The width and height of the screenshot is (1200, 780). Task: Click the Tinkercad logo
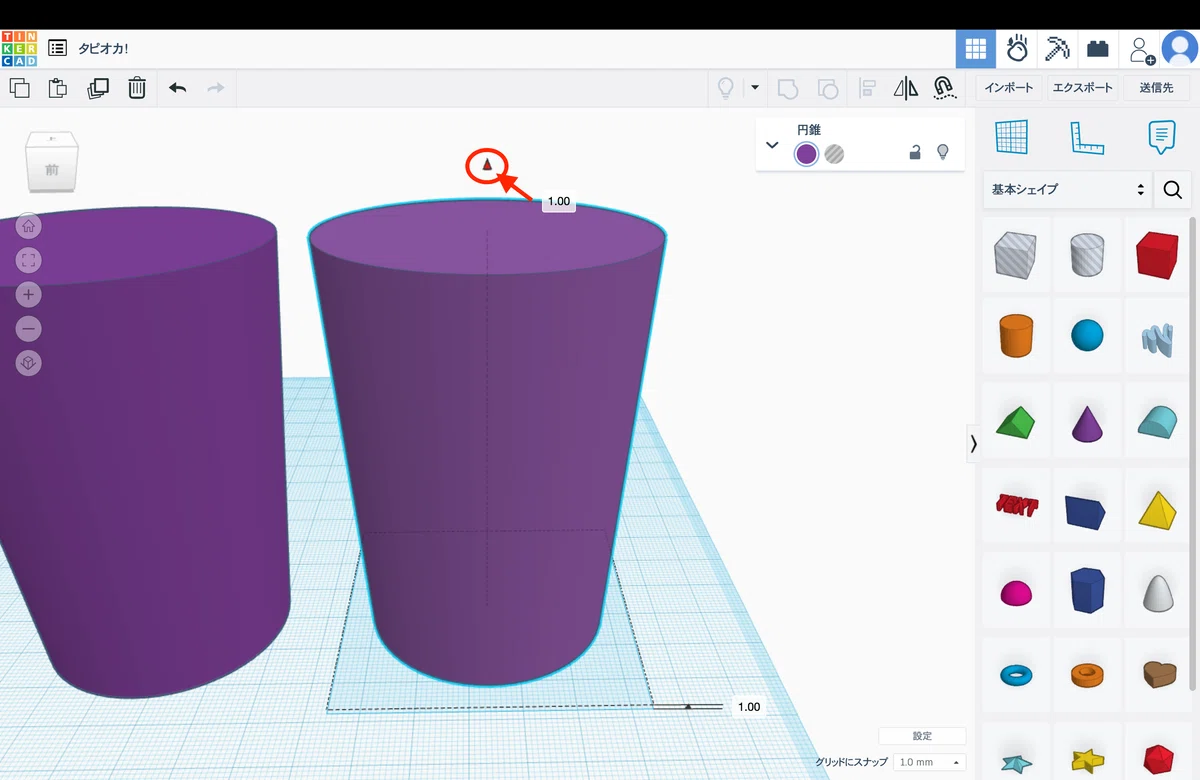19,48
